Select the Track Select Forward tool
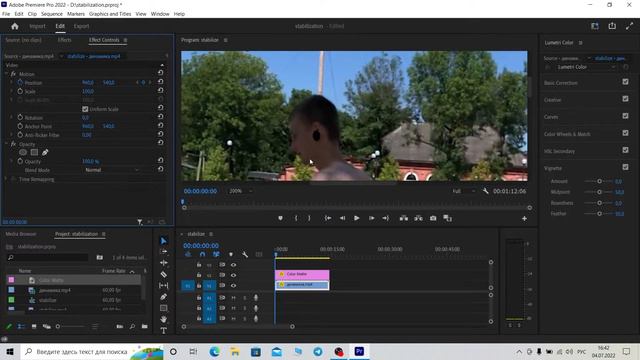 tap(163, 252)
